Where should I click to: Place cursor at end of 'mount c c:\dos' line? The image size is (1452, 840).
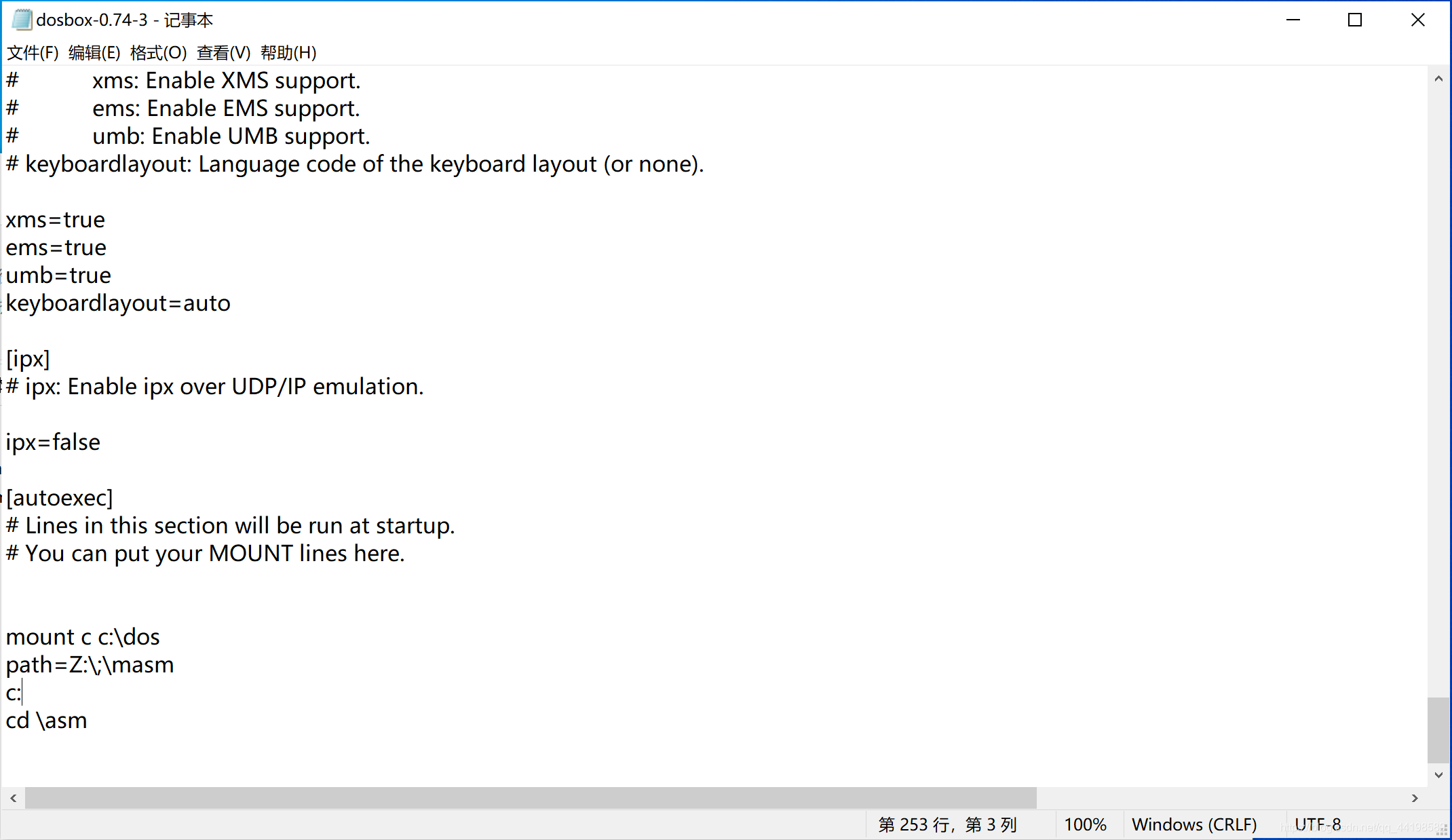coord(161,637)
